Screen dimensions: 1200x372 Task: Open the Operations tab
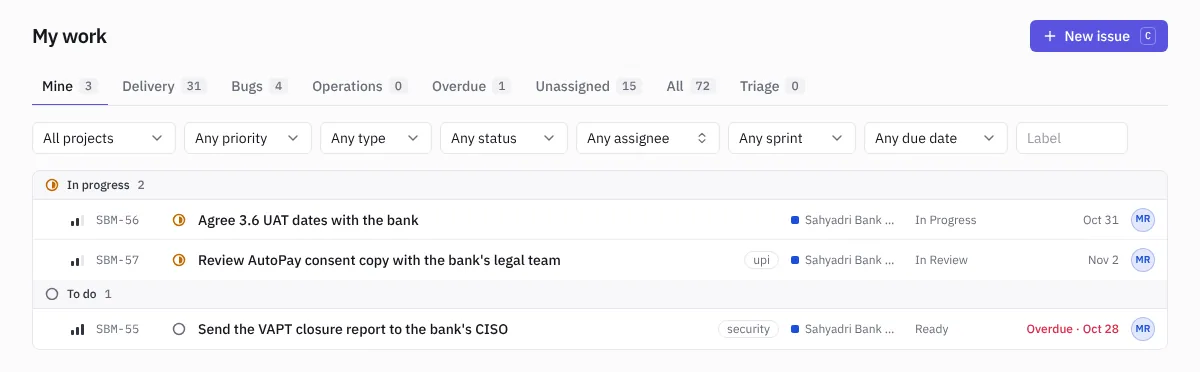click(360, 86)
